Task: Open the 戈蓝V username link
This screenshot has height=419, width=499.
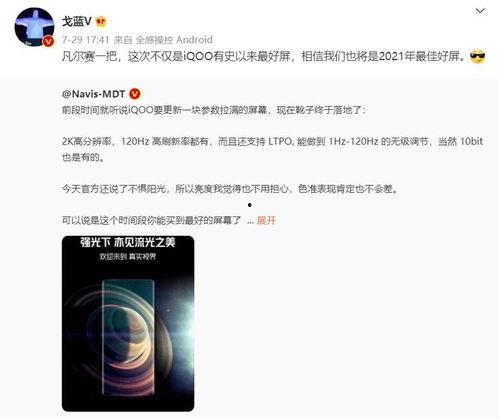Action: click(x=77, y=22)
